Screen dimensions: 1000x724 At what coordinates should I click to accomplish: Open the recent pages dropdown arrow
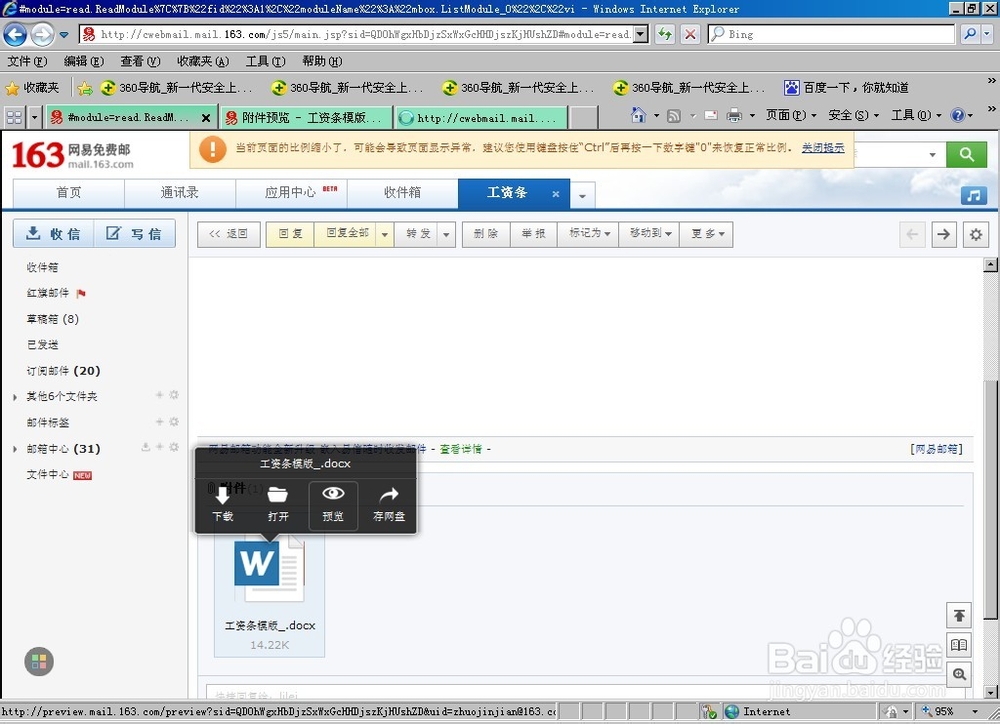tap(64, 34)
